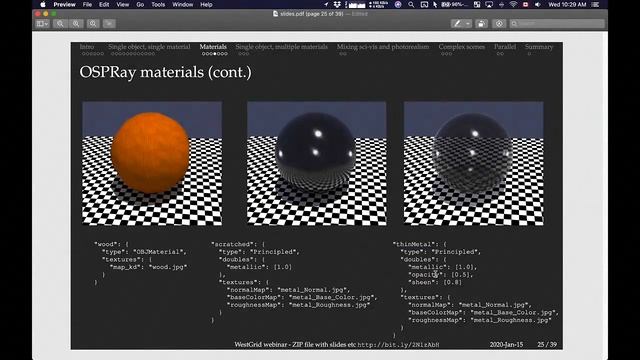Jump to the Intro section link

[87, 47]
